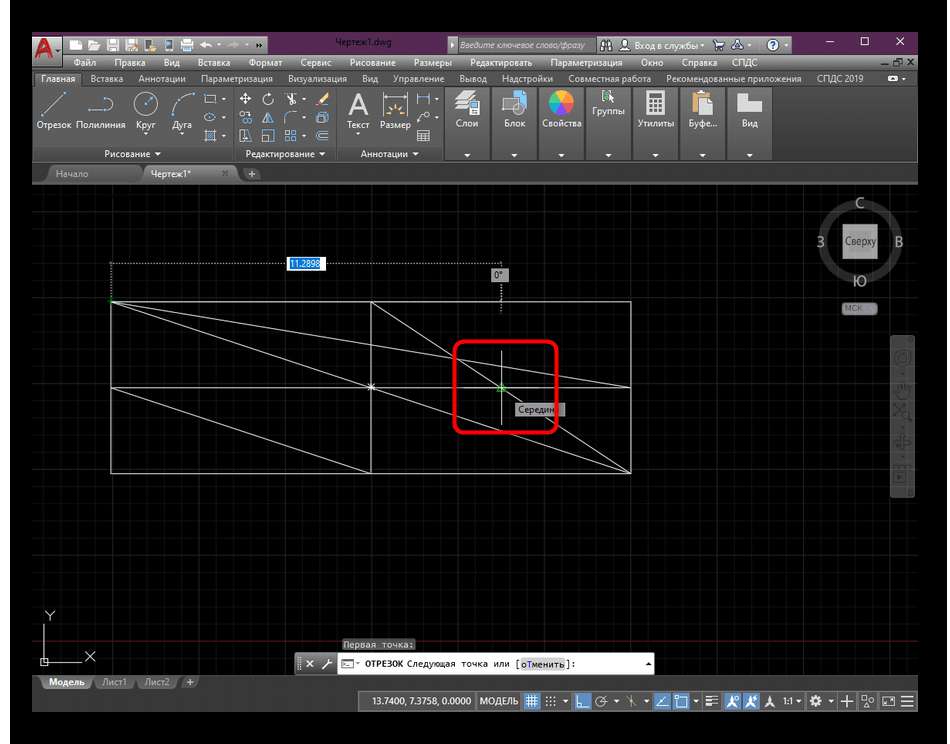Click the Сверху face of the ViewCube

(860, 242)
